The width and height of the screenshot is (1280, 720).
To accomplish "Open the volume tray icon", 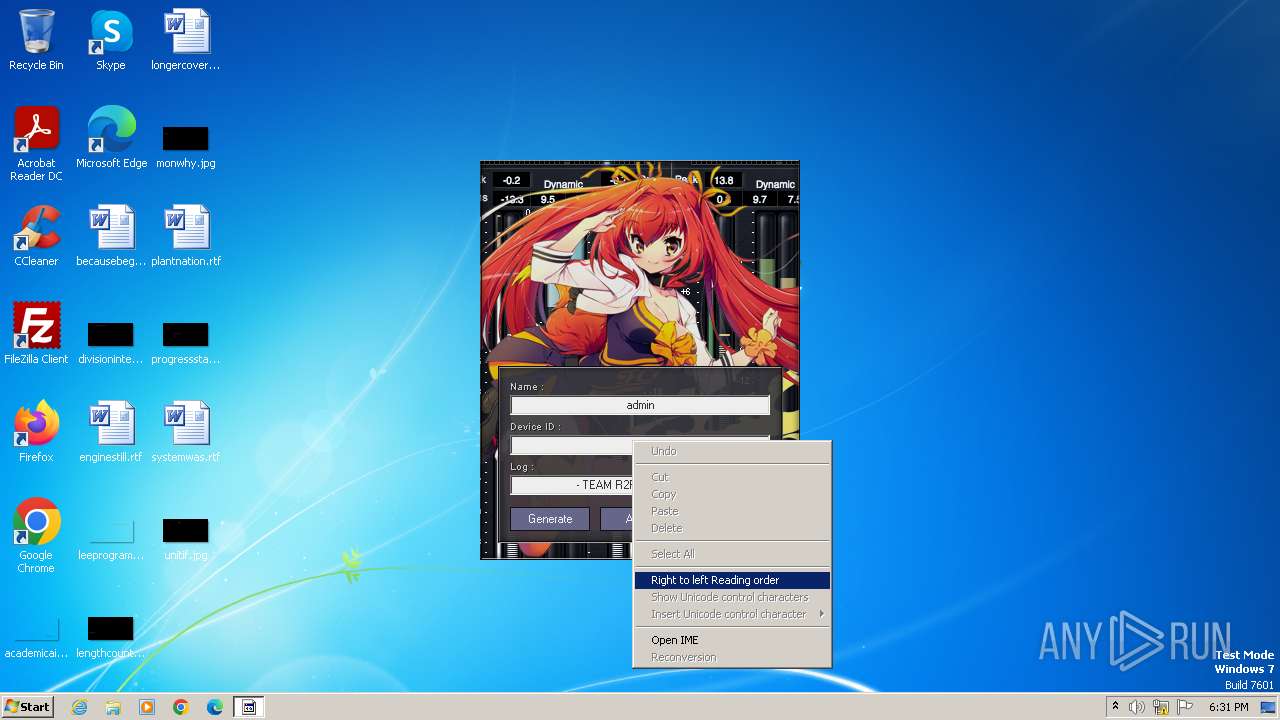I will click(1137, 707).
